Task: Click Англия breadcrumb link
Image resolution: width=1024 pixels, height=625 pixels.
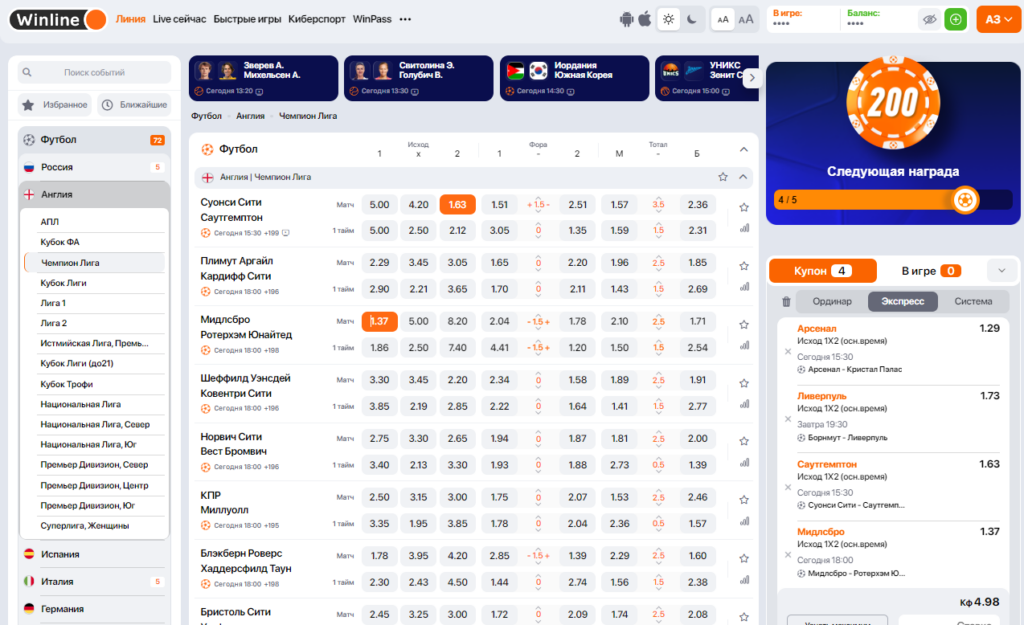Action: tap(250, 116)
